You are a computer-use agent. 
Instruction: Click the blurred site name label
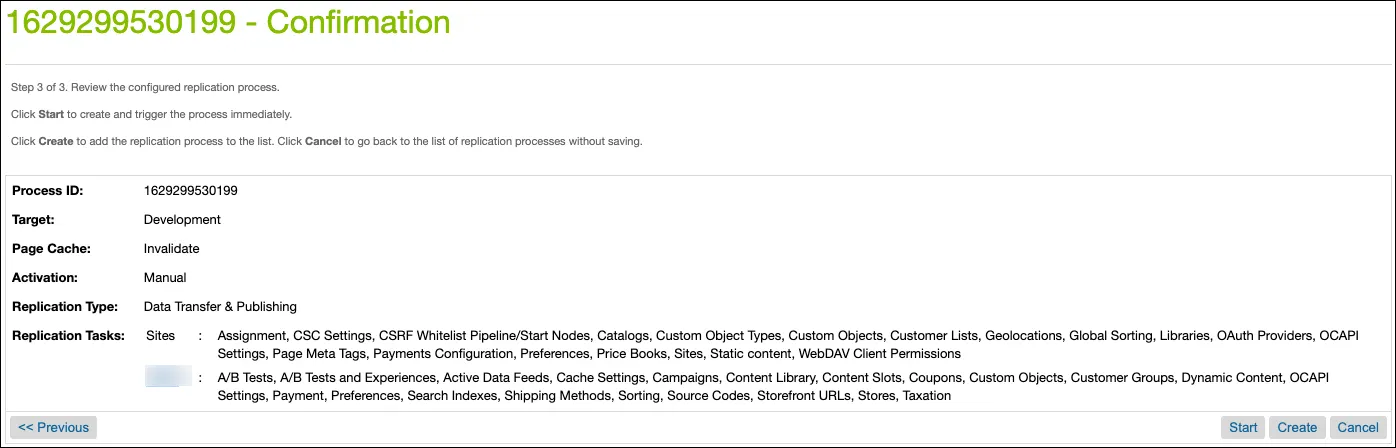tap(168, 378)
